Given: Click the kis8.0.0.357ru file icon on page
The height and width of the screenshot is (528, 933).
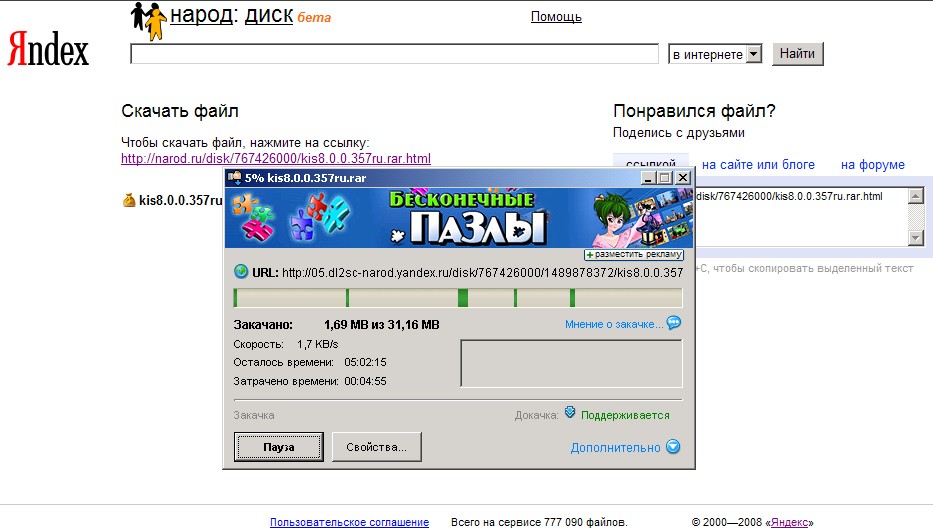Looking at the screenshot, I should tap(129, 200).
